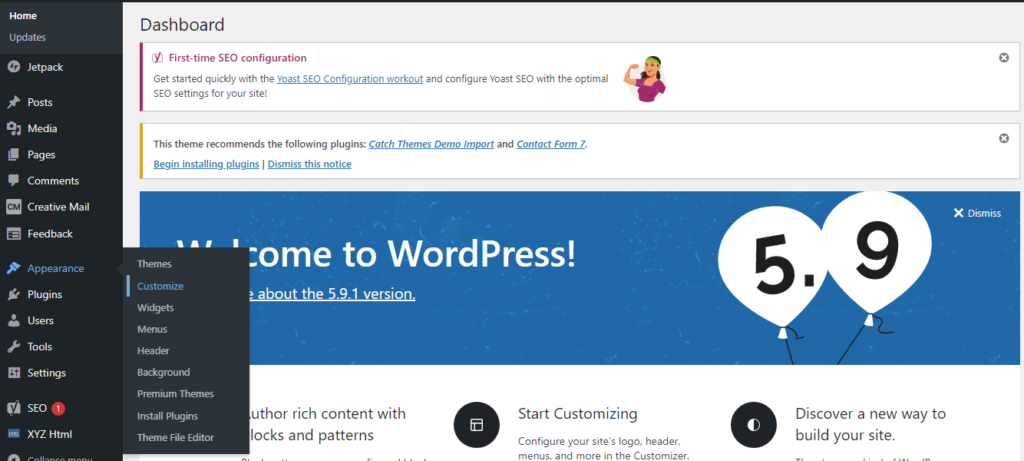1024x461 pixels.
Task: Click the Start Customizing layout icon
Action: (x=476, y=424)
